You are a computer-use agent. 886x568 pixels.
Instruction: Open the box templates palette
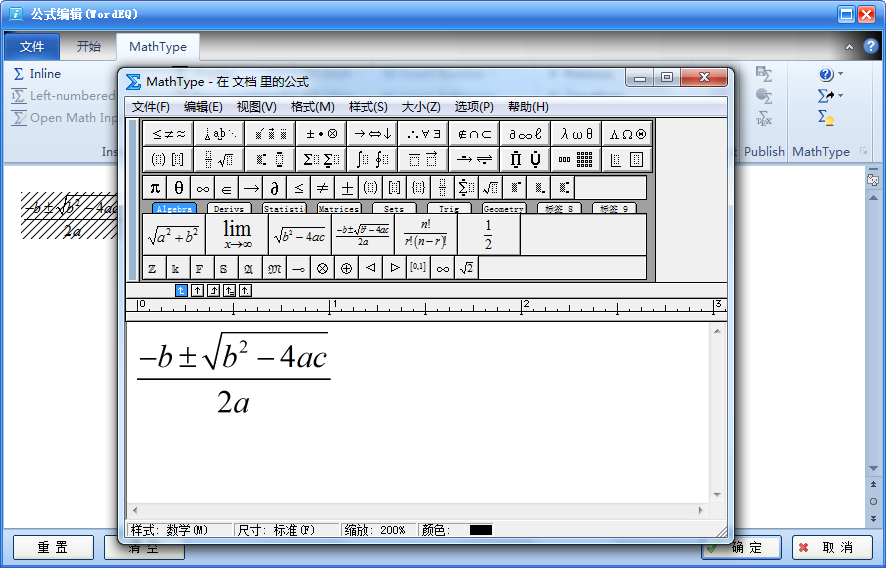pos(627,160)
